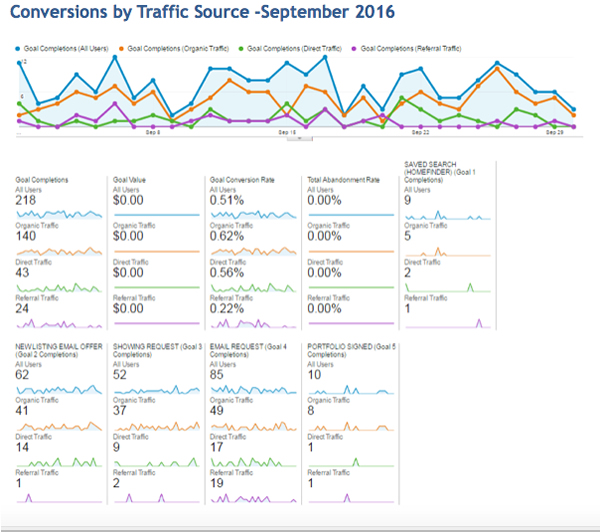Image resolution: width=600 pixels, height=532 pixels.
Task: Open the Goal Completions Referral Traffic sparkline
Action: point(59,324)
